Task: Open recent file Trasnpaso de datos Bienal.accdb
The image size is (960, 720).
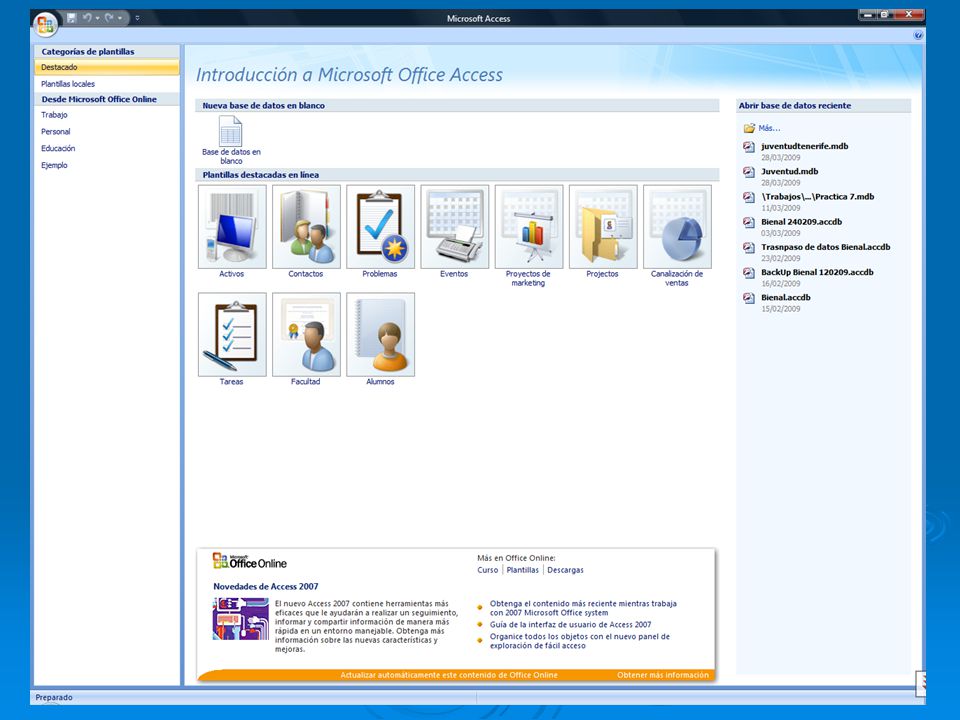Action: (x=825, y=247)
